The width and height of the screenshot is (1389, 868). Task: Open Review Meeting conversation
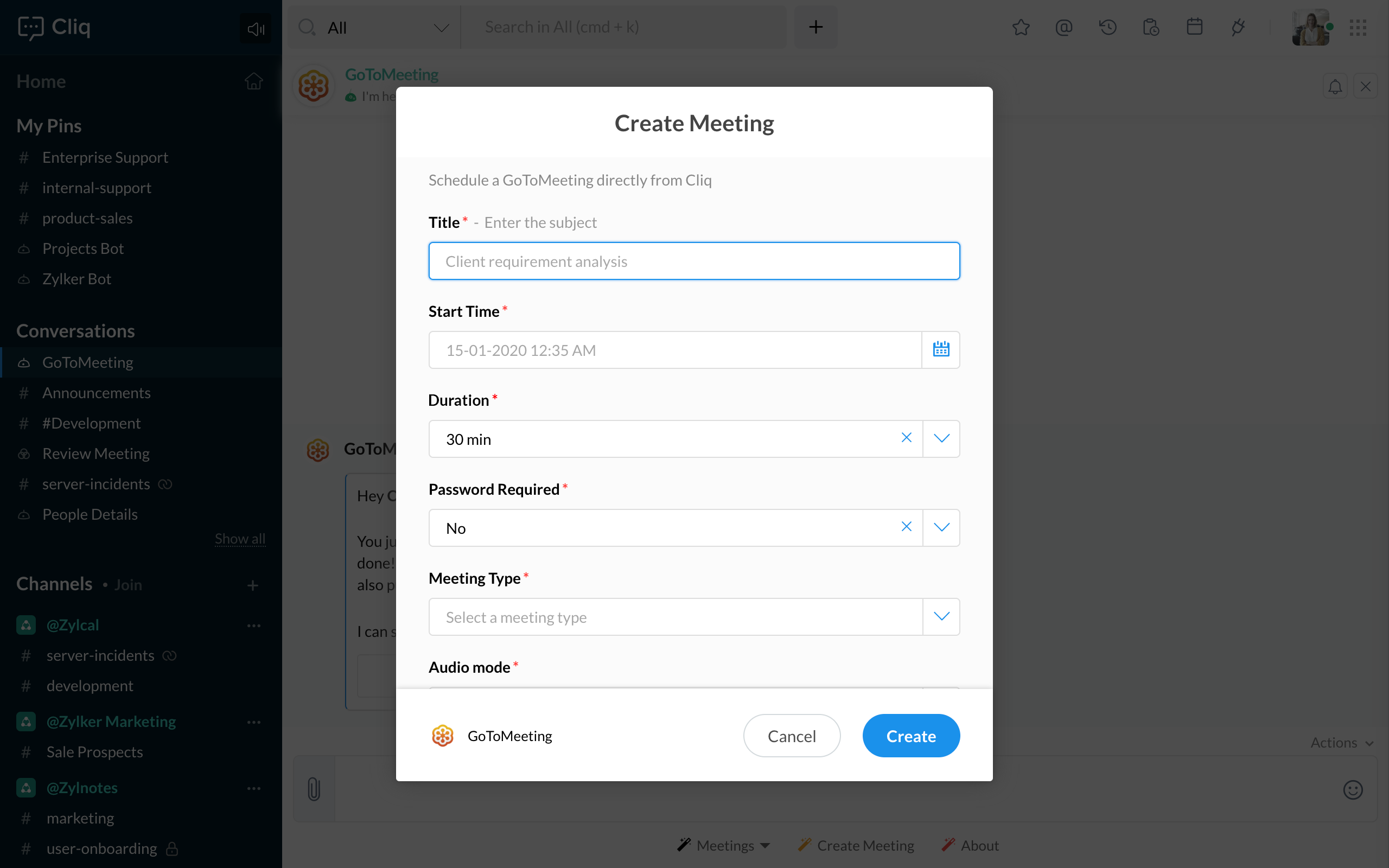(x=96, y=454)
